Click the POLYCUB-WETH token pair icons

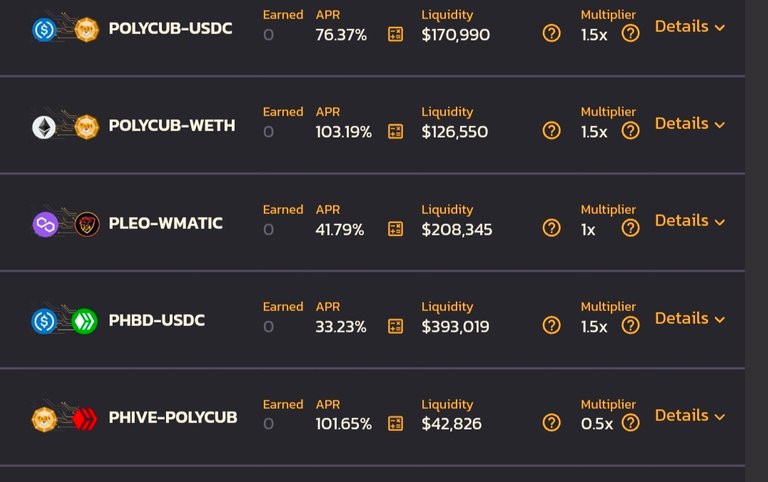point(65,127)
